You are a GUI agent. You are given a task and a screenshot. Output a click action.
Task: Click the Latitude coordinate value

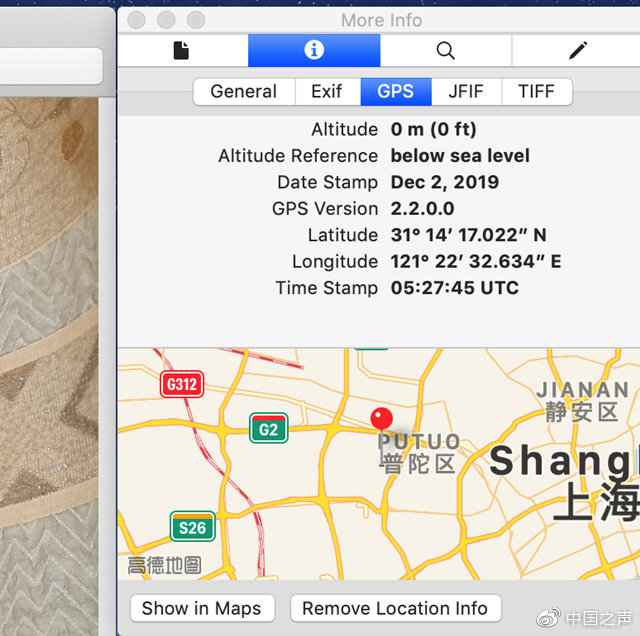point(468,235)
